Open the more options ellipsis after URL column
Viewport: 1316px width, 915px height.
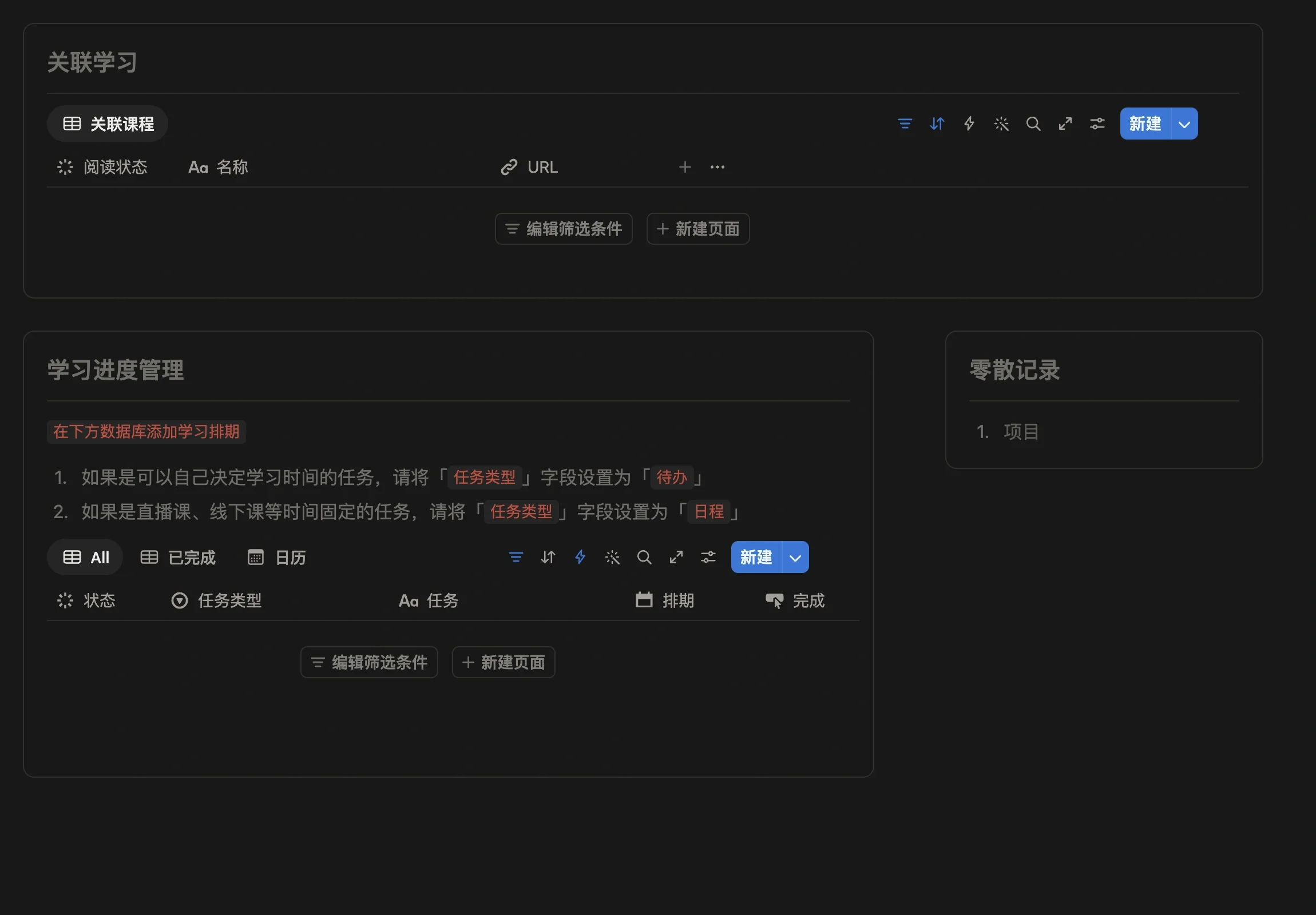coord(717,167)
